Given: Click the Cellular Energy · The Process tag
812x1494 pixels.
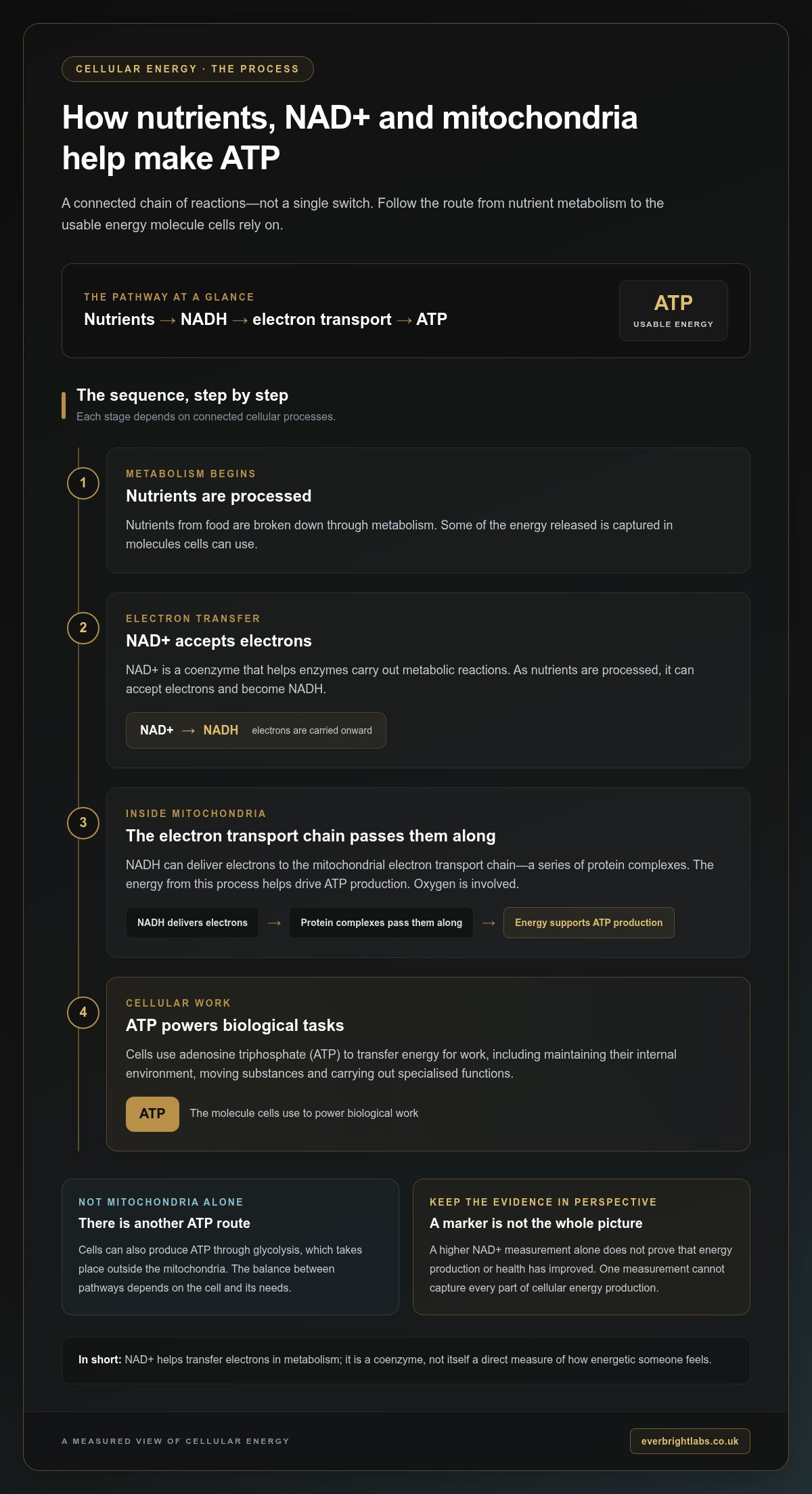Looking at the screenshot, I should (187, 69).
